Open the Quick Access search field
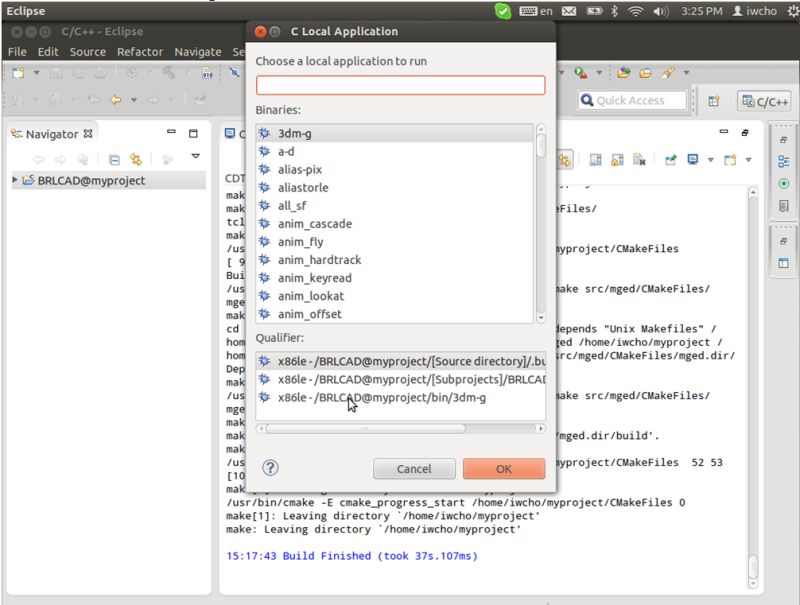The height and width of the screenshot is (605, 800). [631, 100]
